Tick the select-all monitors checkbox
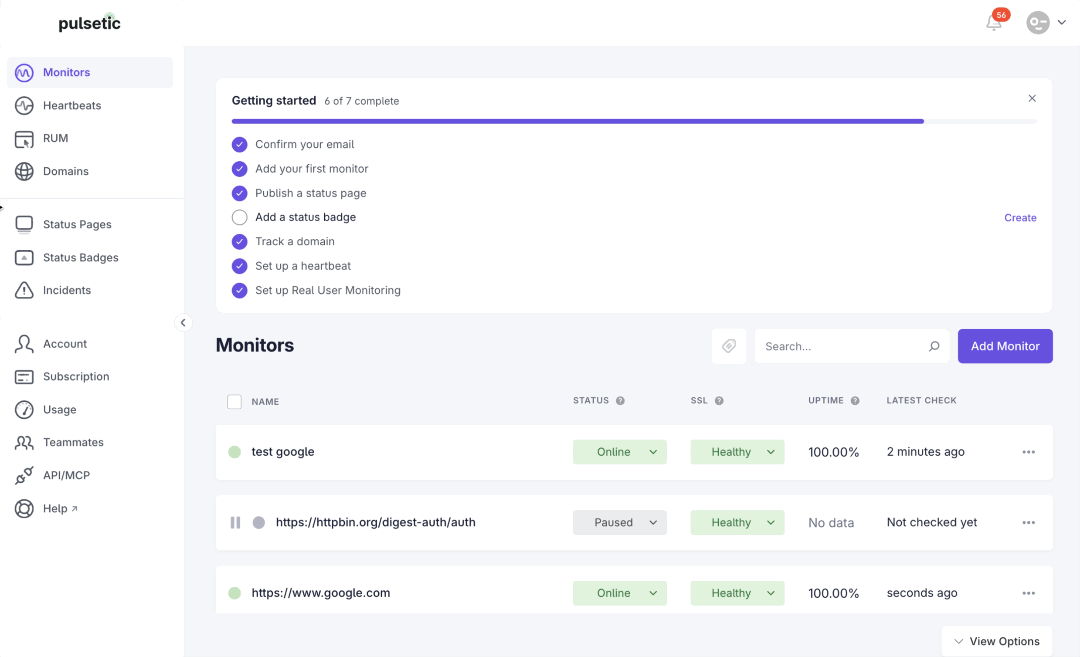This screenshot has width=1080, height=657. click(234, 402)
